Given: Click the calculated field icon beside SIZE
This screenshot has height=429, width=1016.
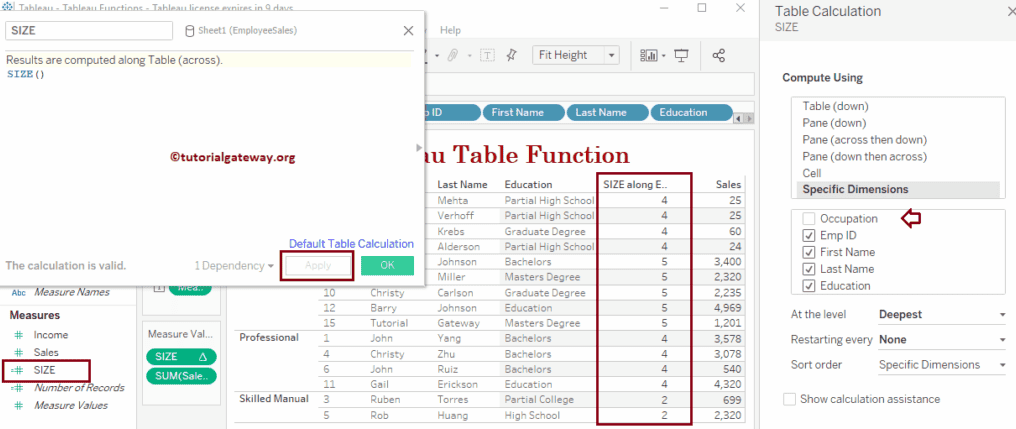Looking at the screenshot, I should pos(17,370).
